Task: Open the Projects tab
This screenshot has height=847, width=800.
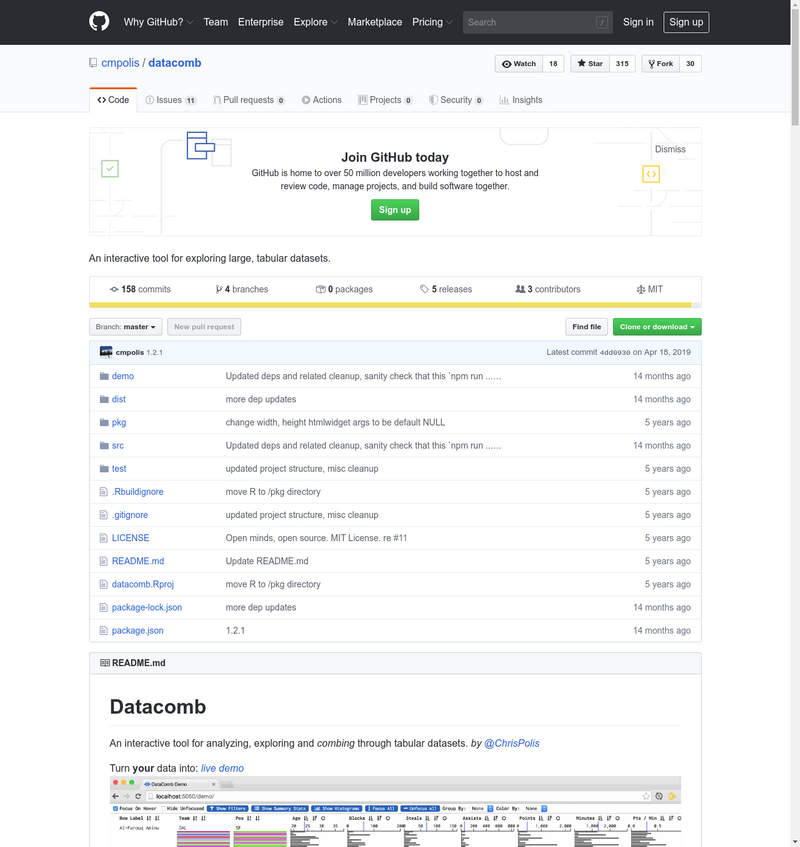Action: click(385, 100)
